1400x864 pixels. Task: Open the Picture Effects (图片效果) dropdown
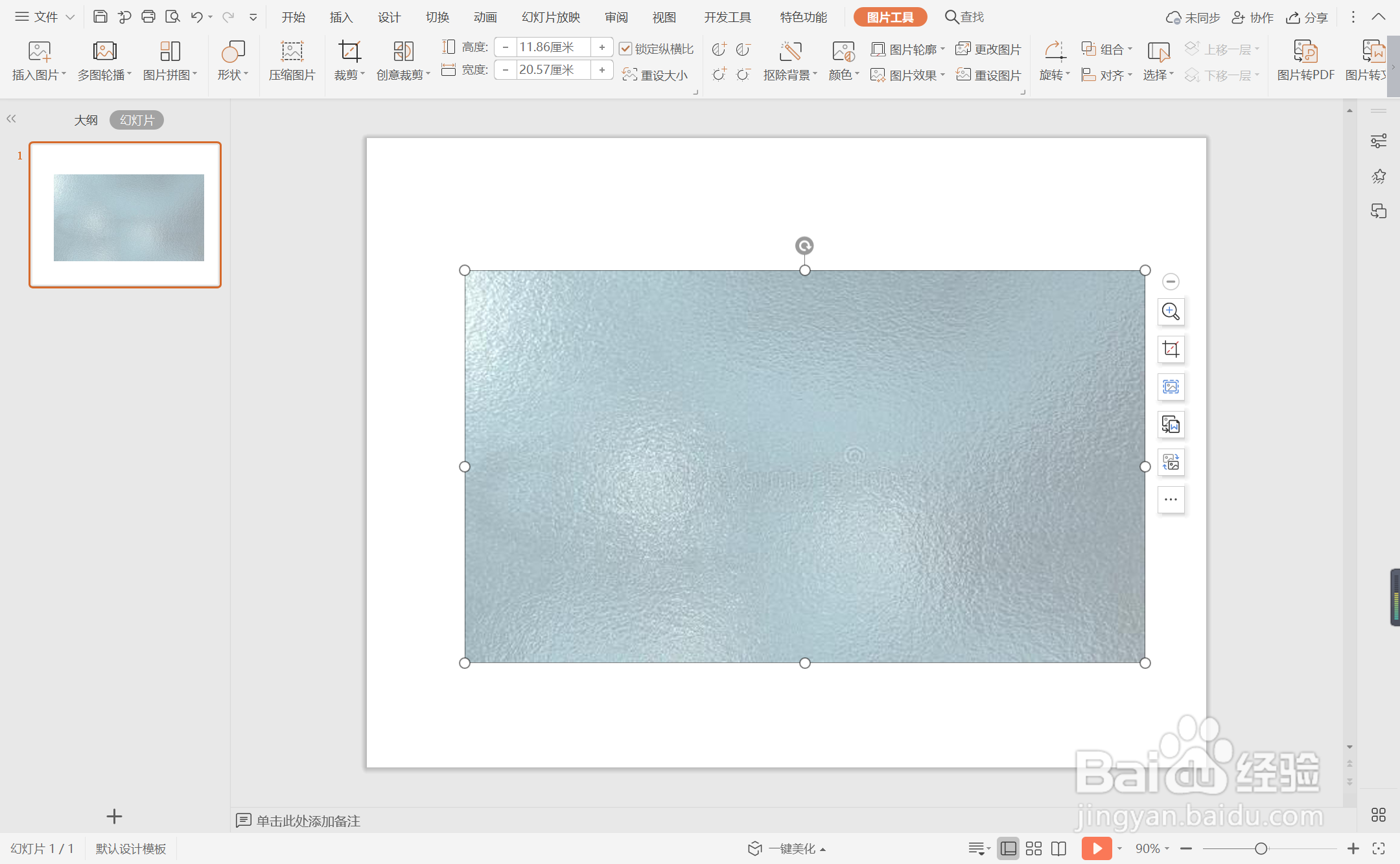tap(907, 75)
